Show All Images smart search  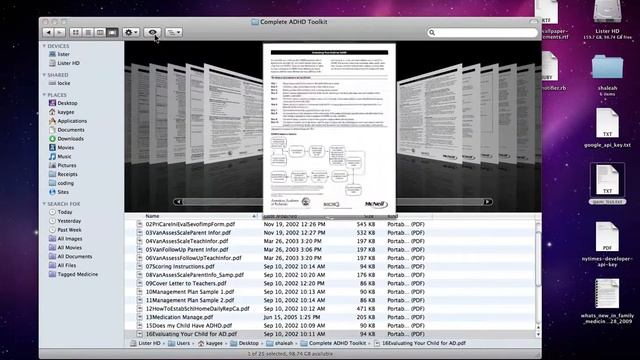tap(66, 239)
